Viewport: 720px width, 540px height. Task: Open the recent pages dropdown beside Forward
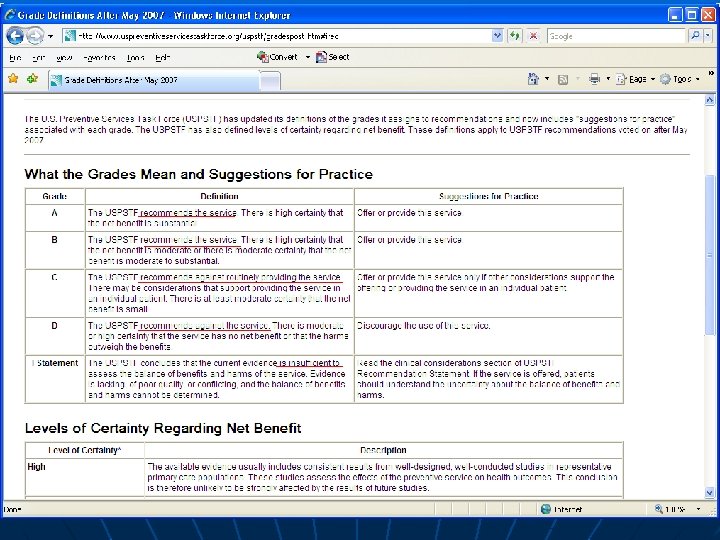point(51,36)
